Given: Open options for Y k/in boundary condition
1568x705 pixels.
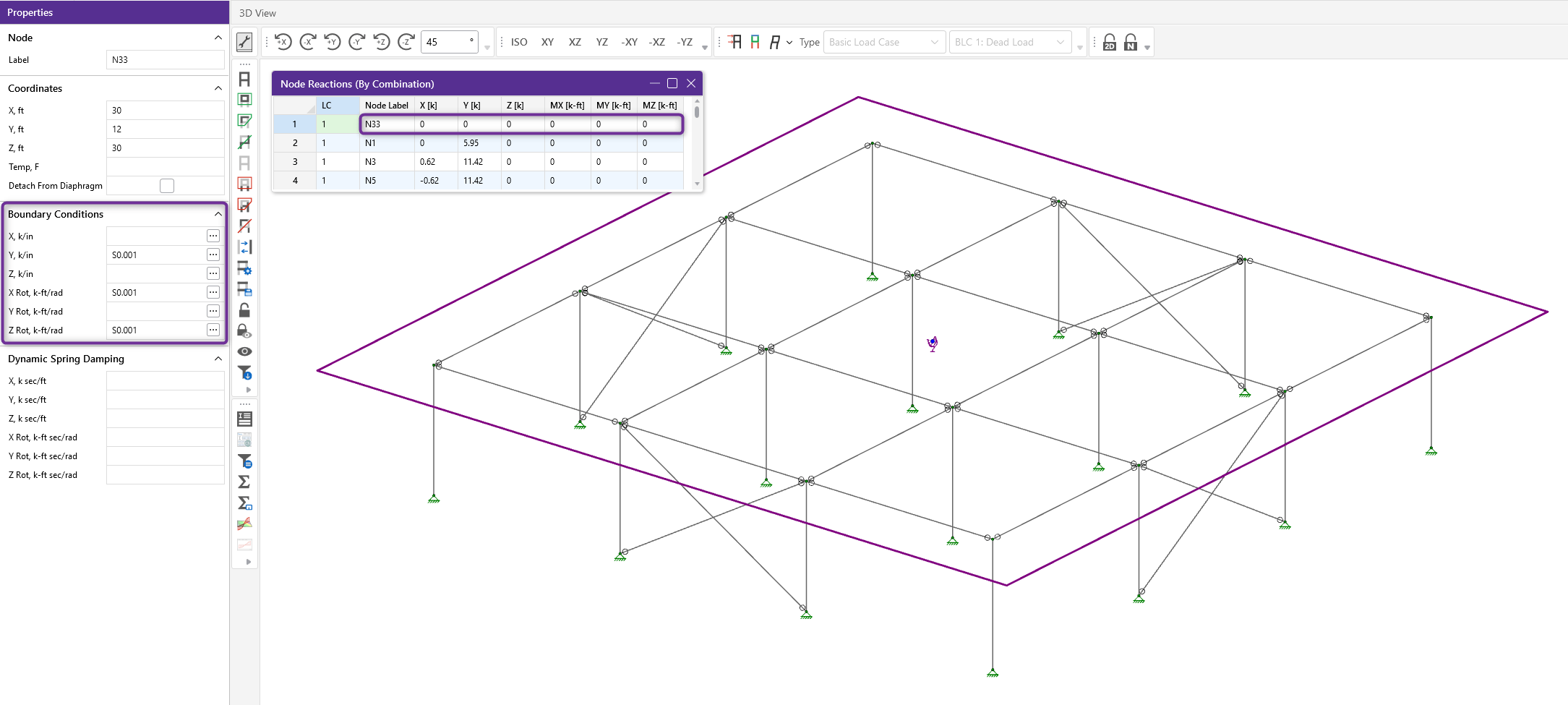Looking at the screenshot, I should pyautogui.click(x=213, y=255).
